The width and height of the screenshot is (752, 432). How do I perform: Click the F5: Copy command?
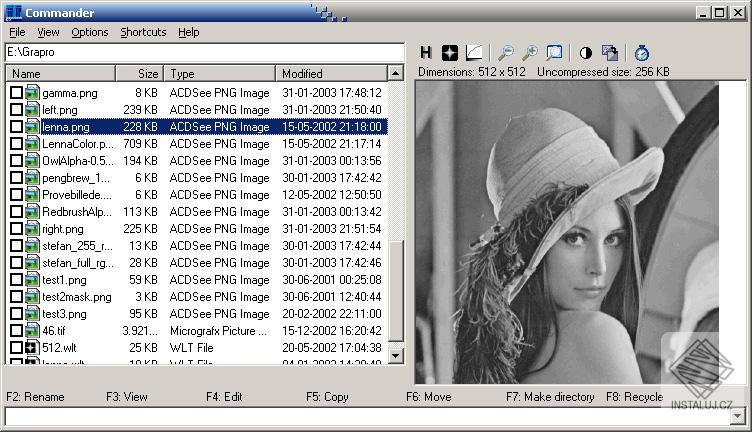click(x=327, y=397)
